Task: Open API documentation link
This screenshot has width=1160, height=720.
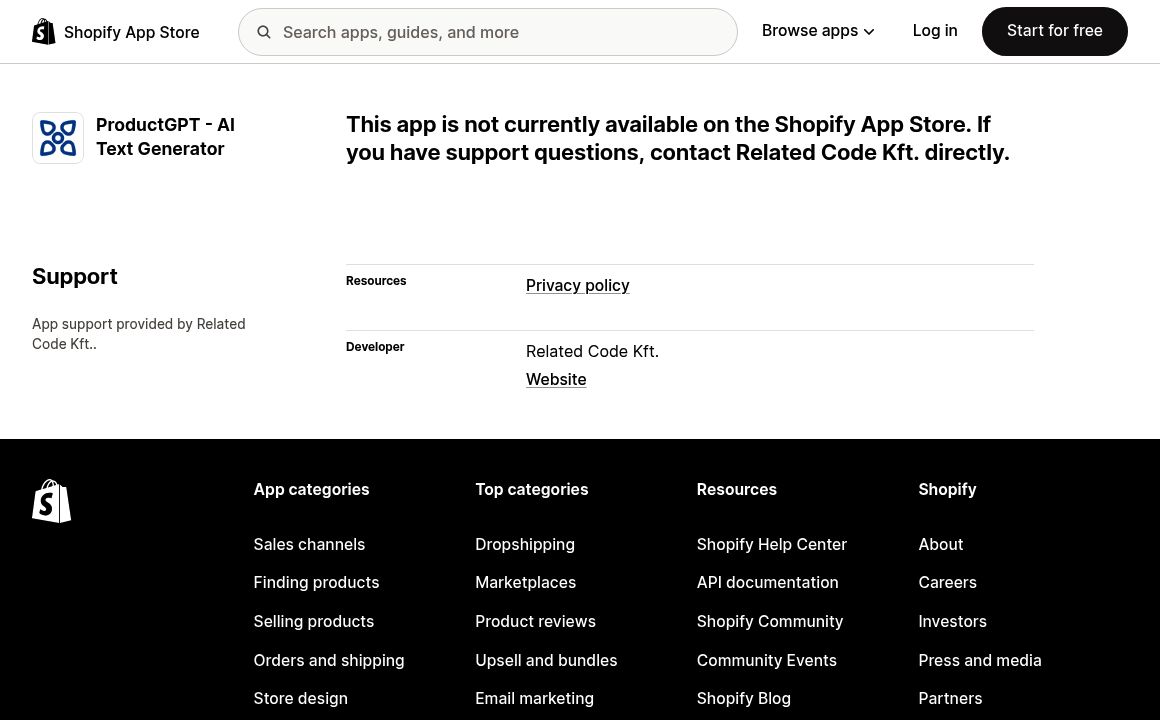Action: (x=767, y=582)
